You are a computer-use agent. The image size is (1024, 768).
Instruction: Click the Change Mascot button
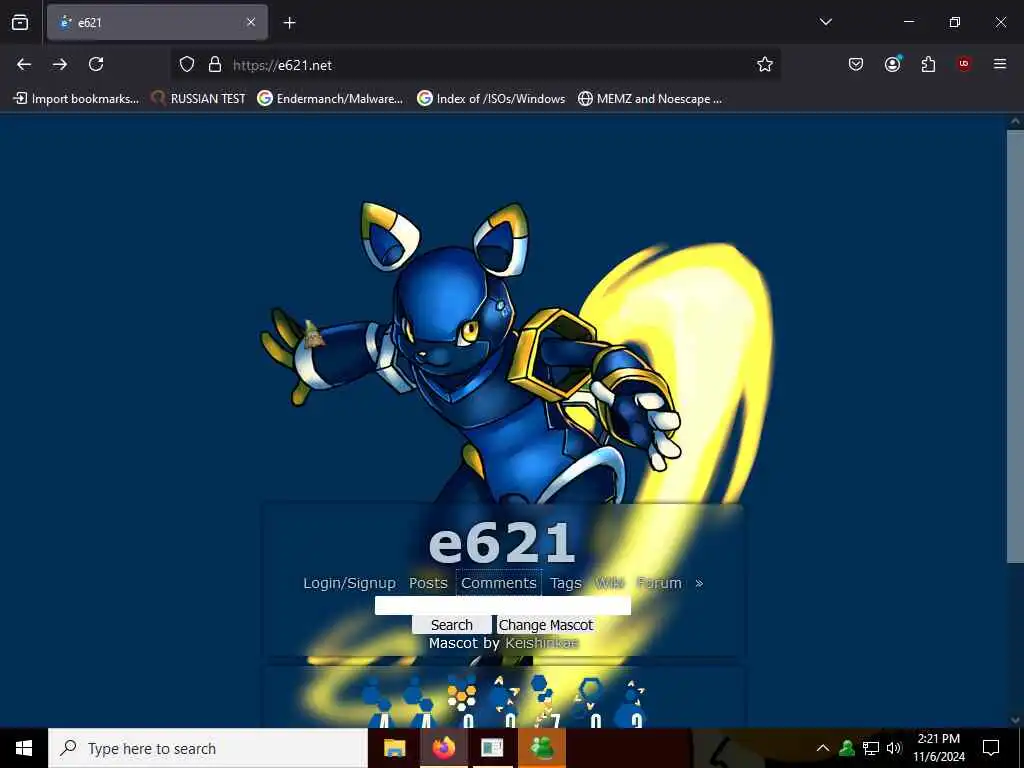tap(546, 625)
